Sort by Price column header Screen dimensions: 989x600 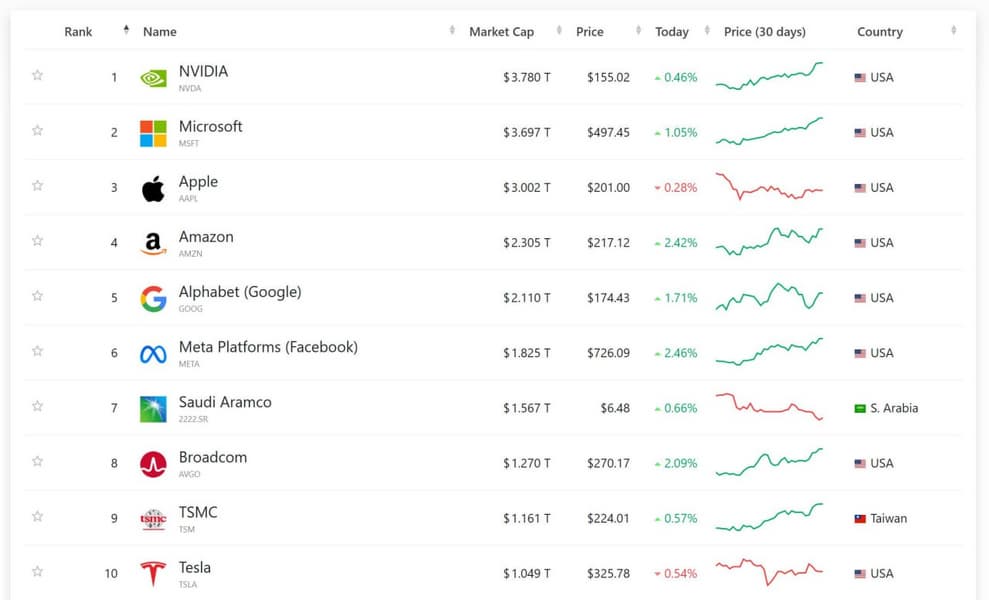590,32
